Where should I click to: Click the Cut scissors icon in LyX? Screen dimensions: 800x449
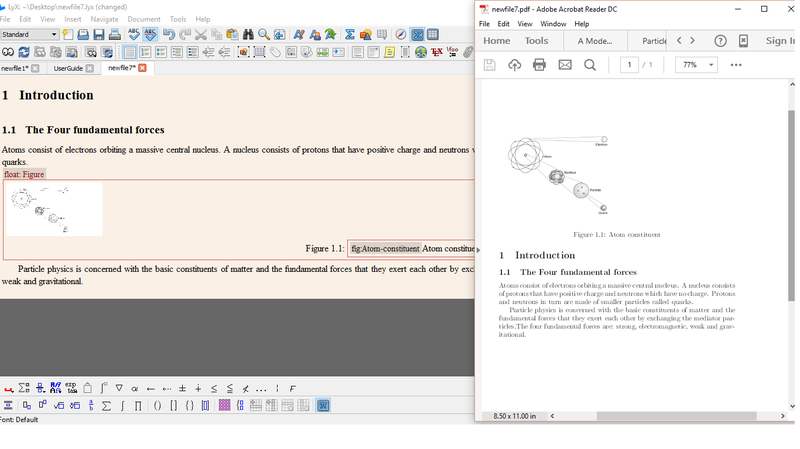click(201, 34)
